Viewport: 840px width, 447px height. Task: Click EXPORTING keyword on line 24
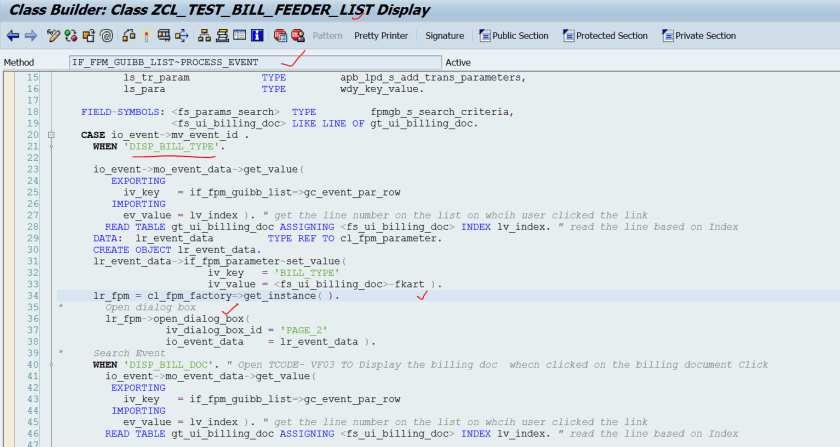click(138, 181)
